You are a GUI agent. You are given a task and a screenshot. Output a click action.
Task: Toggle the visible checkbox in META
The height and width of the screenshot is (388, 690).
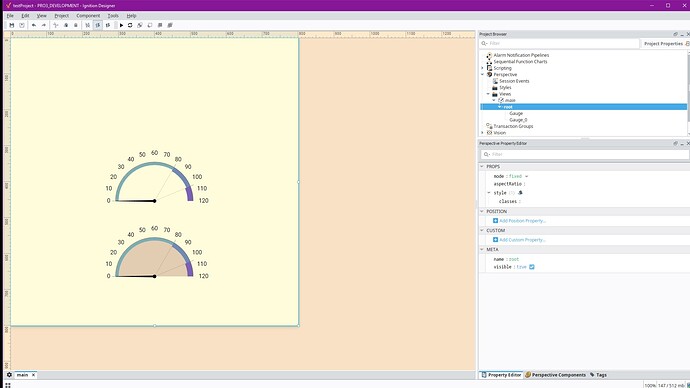(532, 267)
